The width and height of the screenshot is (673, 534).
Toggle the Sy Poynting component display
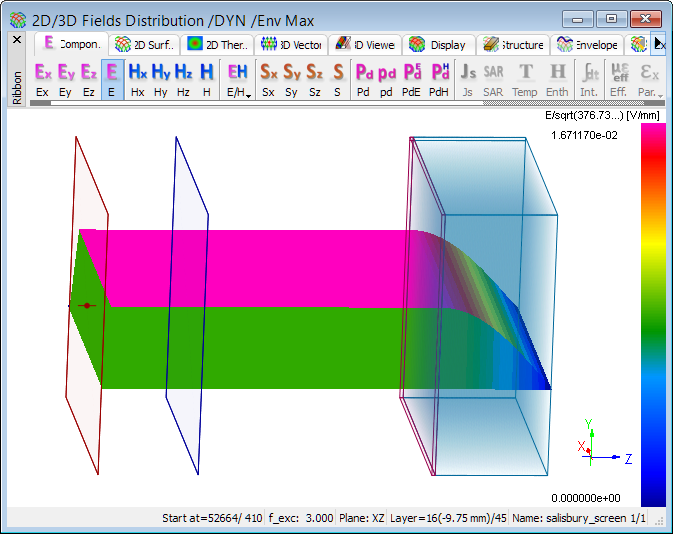[x=291, y=79]
